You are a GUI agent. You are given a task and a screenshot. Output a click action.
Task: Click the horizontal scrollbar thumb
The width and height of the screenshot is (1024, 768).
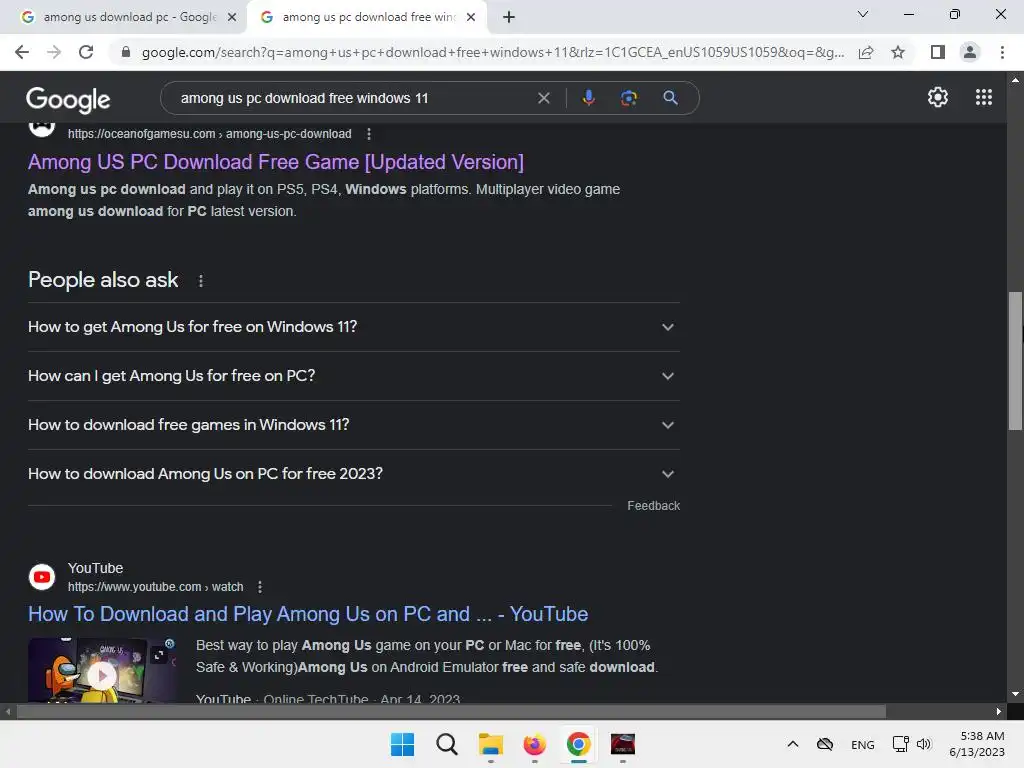click(451, 711)
